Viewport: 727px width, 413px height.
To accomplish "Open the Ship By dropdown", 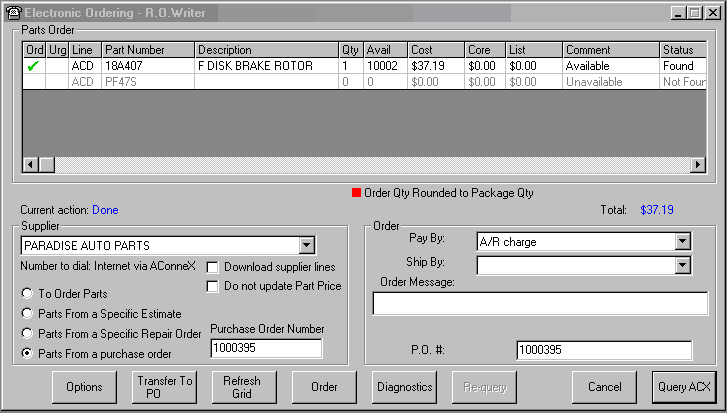I will coord(683,265).
